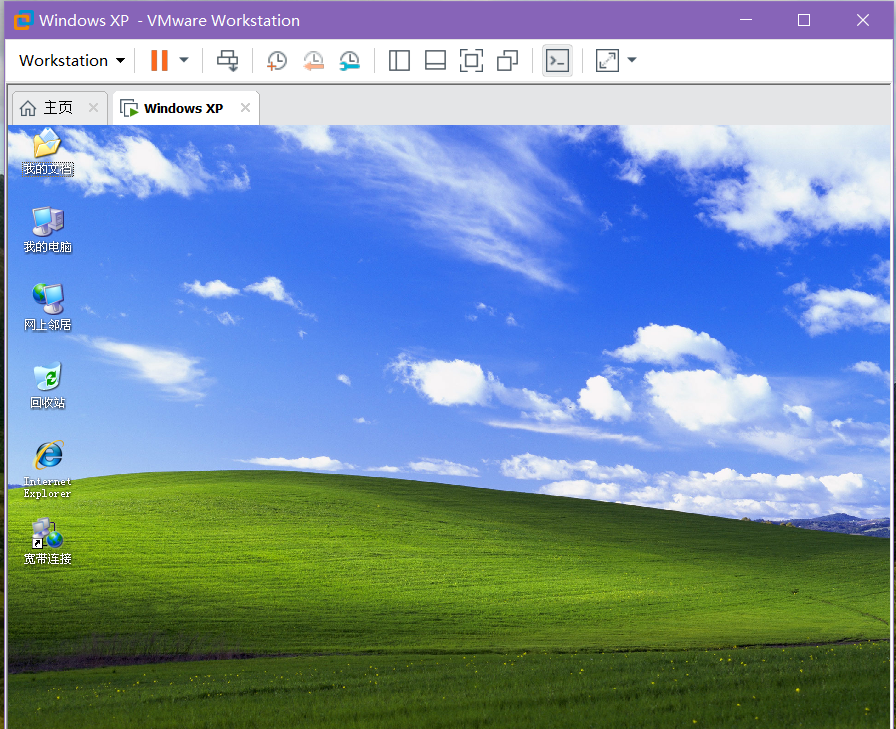Close the VMware Workstation window
The image size is (896, 729).
tap(863, 20)
